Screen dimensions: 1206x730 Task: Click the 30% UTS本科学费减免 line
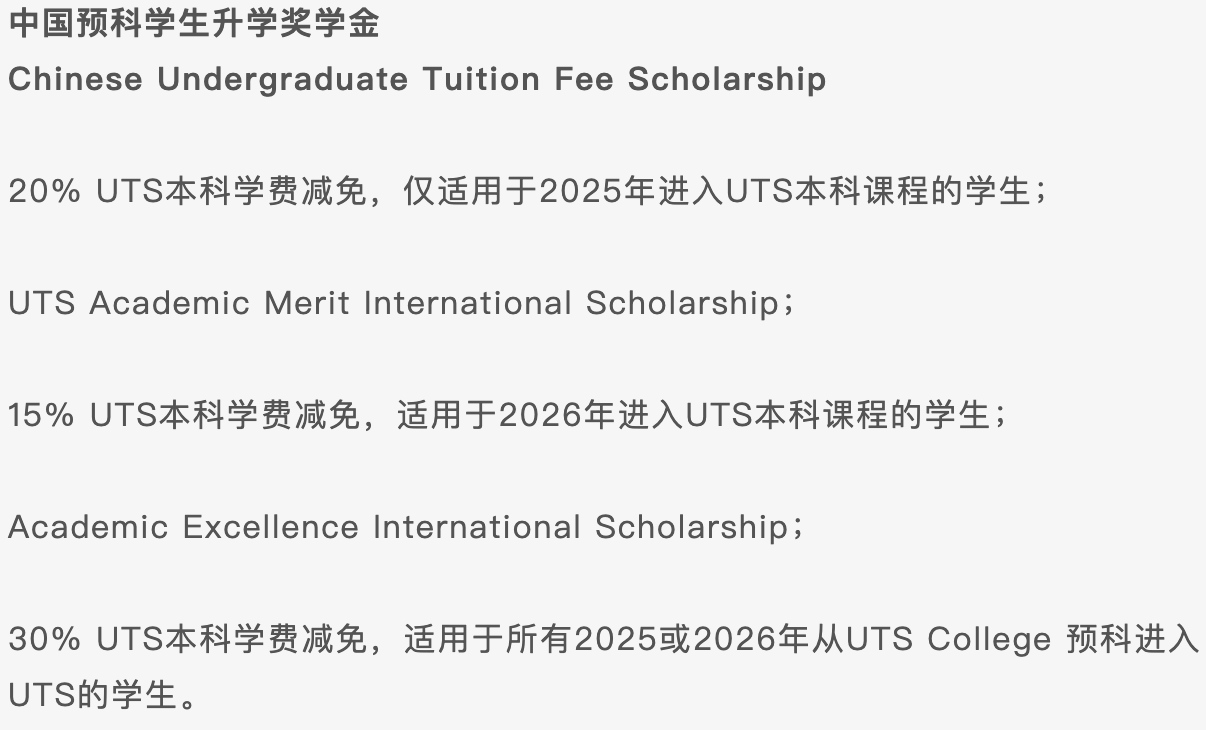point(603,639)
